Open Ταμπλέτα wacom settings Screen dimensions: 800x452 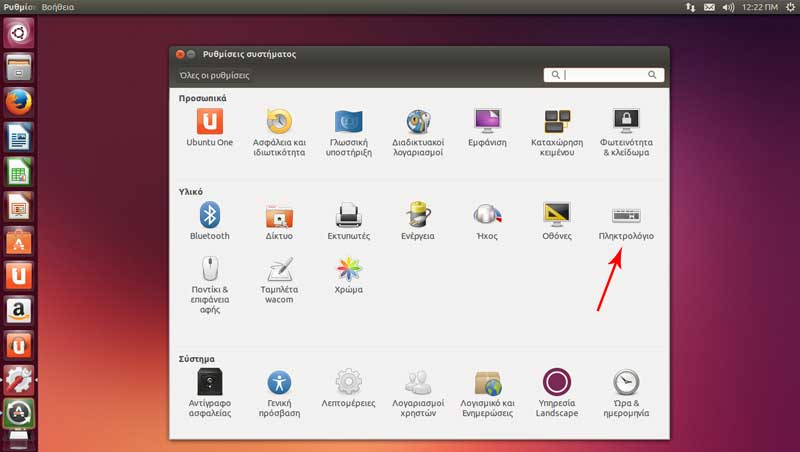coord(279,280)
